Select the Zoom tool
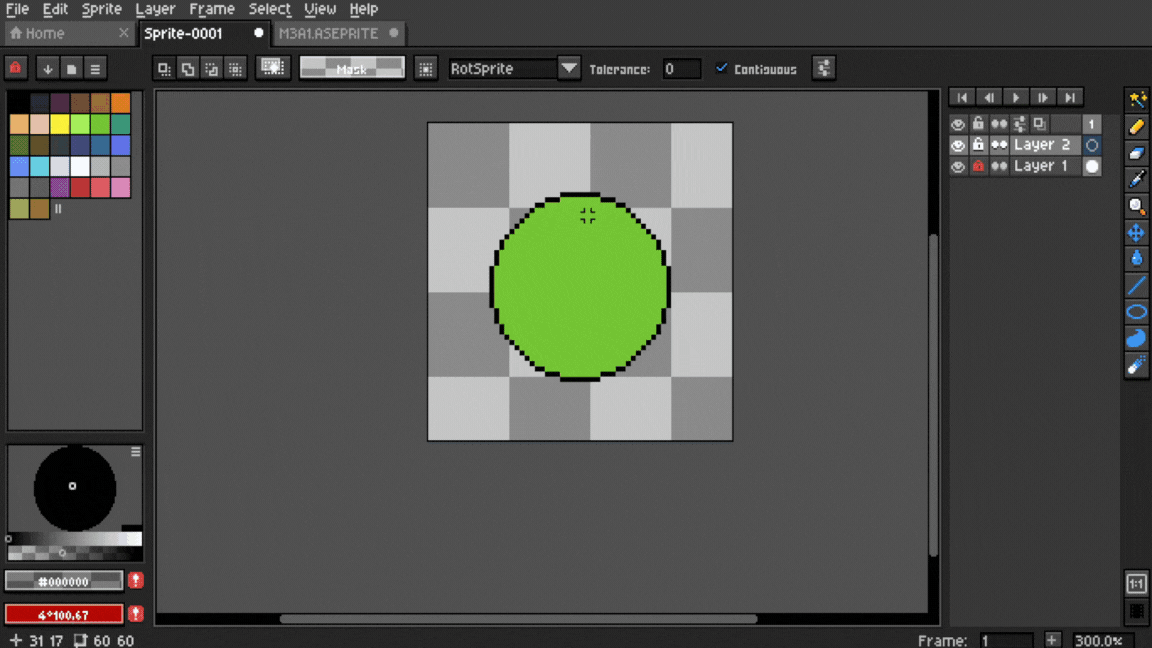The height and width of the screenshot is (648, 1152). coord(1137,206)
